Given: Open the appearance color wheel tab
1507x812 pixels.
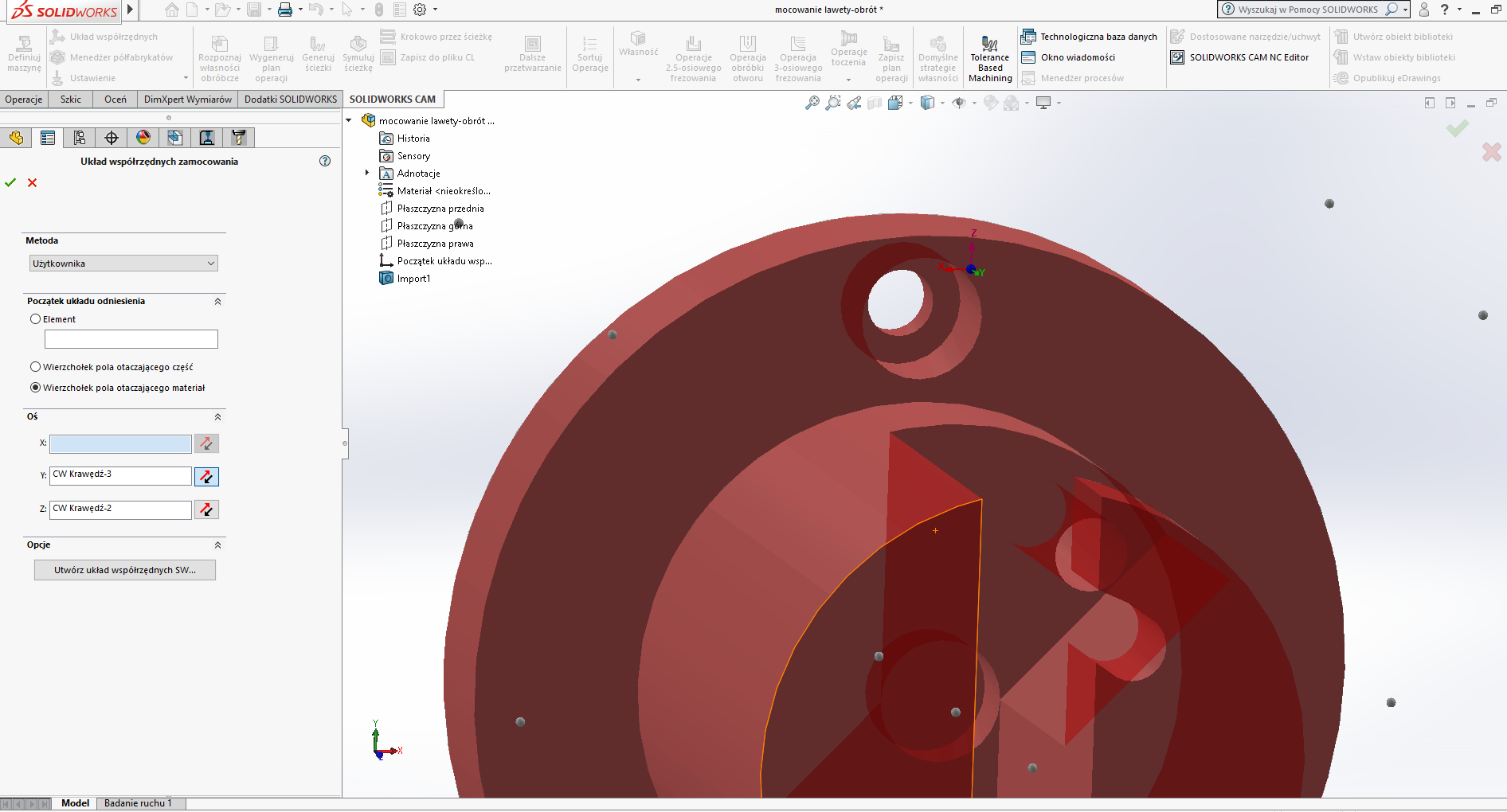Looking at the screenshot, I should pyautogui.click(x=143, y=138).
